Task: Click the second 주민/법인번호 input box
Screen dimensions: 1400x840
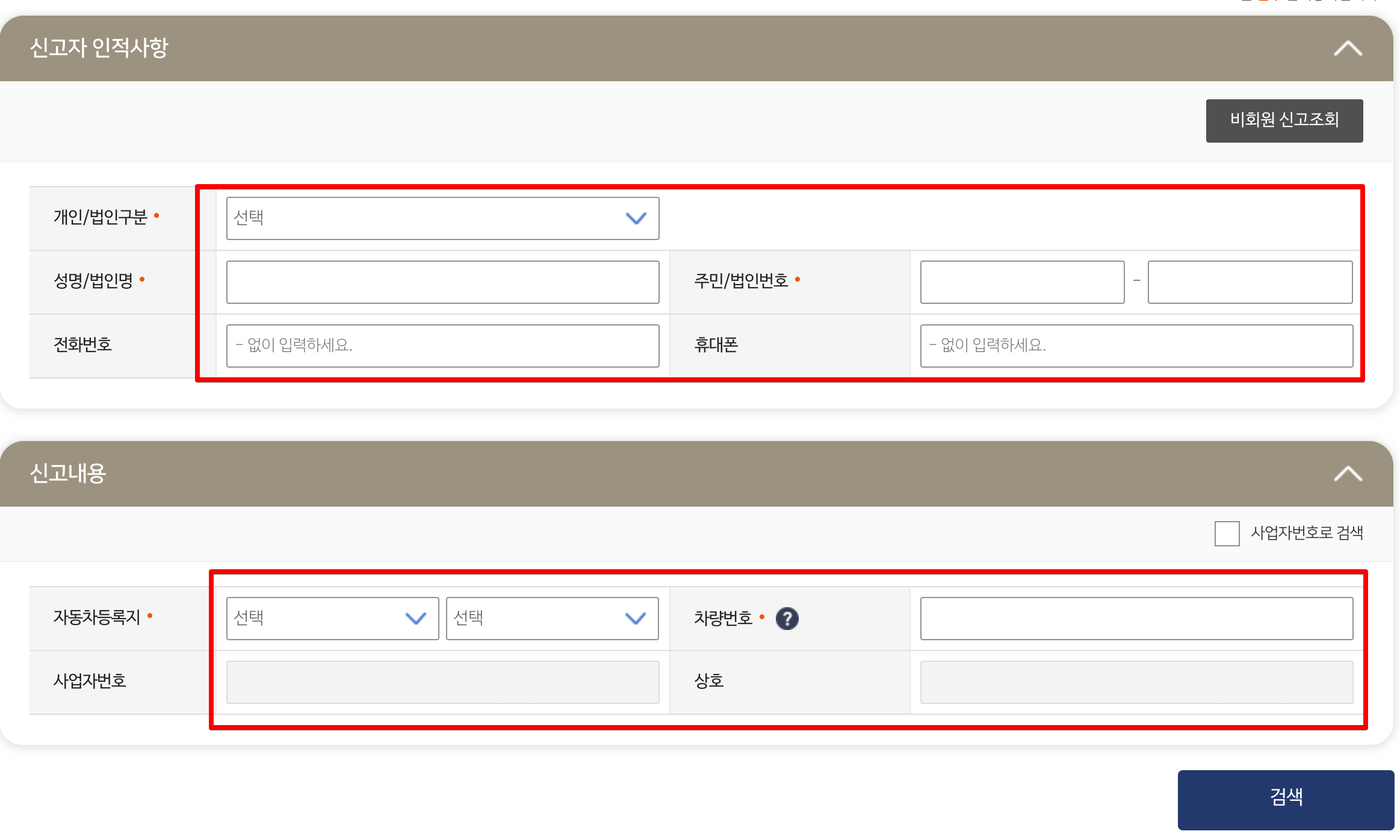Action: [x=1250, y=282]
